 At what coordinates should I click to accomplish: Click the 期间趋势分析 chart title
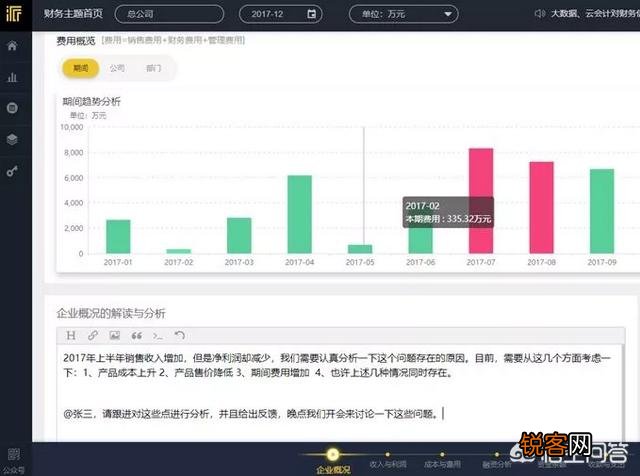coord(91,102)
